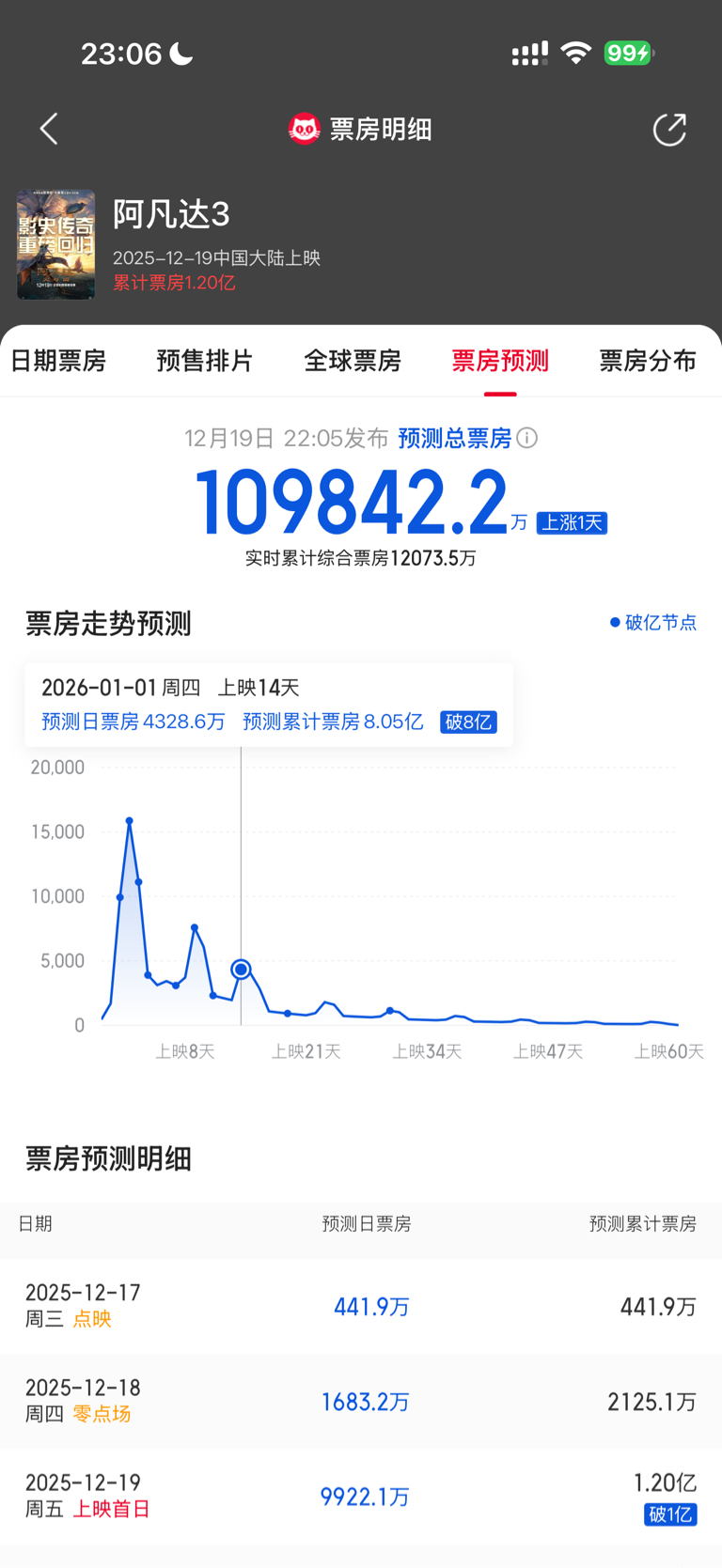Screen dimensions: 722x1568
Task: Tap the 2125.1万 cumulative value
Action: tap(652, 1402)
